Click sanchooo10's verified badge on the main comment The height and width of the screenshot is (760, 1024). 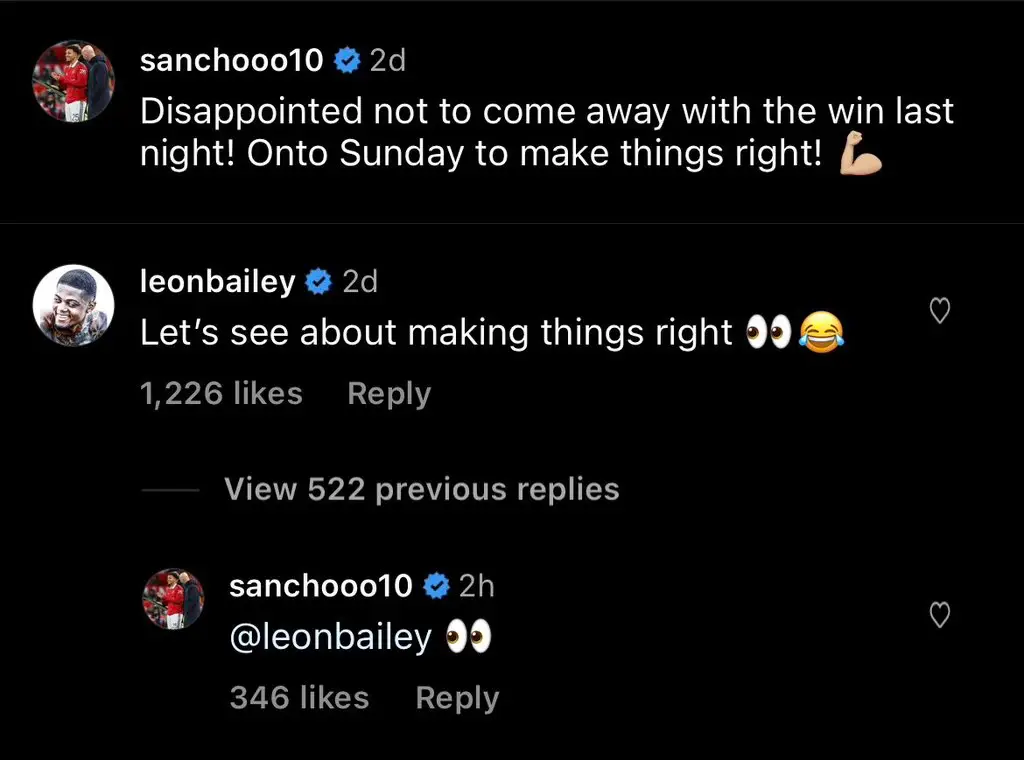tap(347, 60)
